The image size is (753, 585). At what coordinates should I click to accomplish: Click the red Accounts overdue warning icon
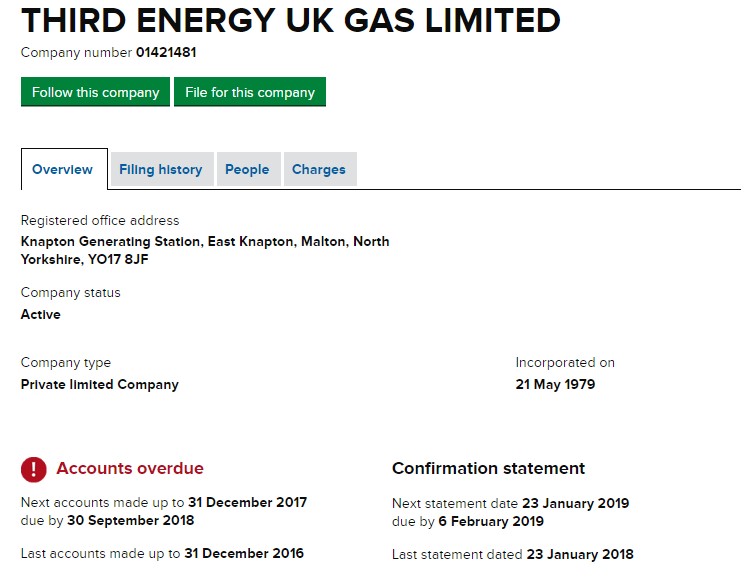[34, 469]
